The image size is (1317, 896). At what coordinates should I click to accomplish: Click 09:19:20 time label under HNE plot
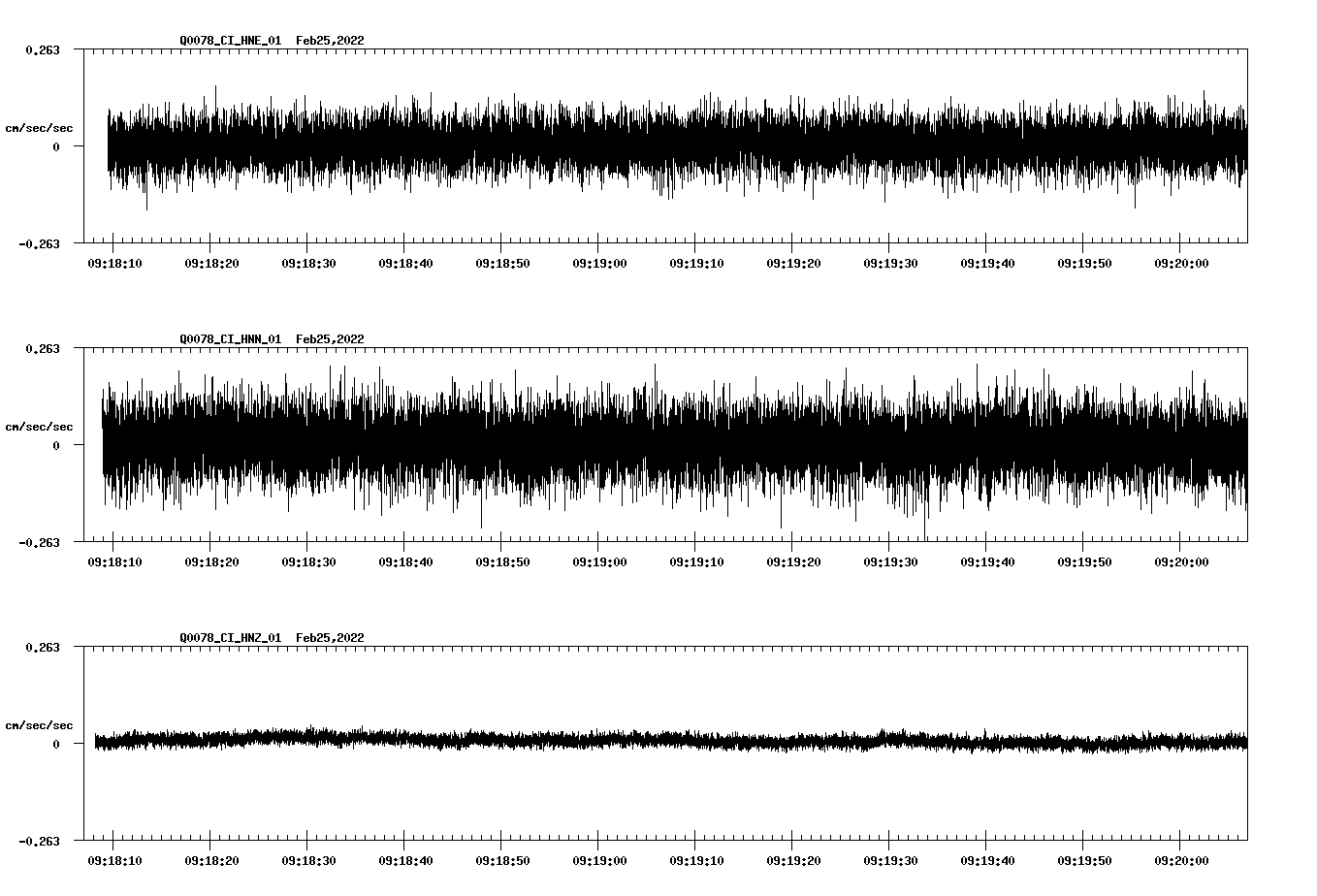point(793,263)
